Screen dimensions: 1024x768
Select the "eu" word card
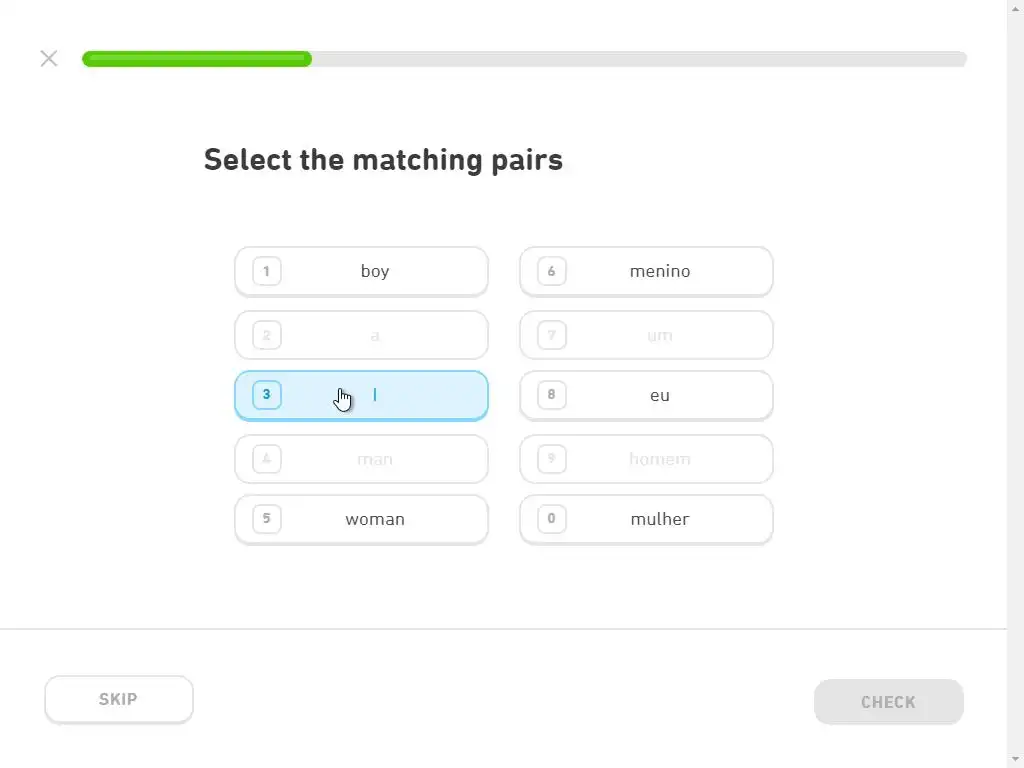coord(646,395)
